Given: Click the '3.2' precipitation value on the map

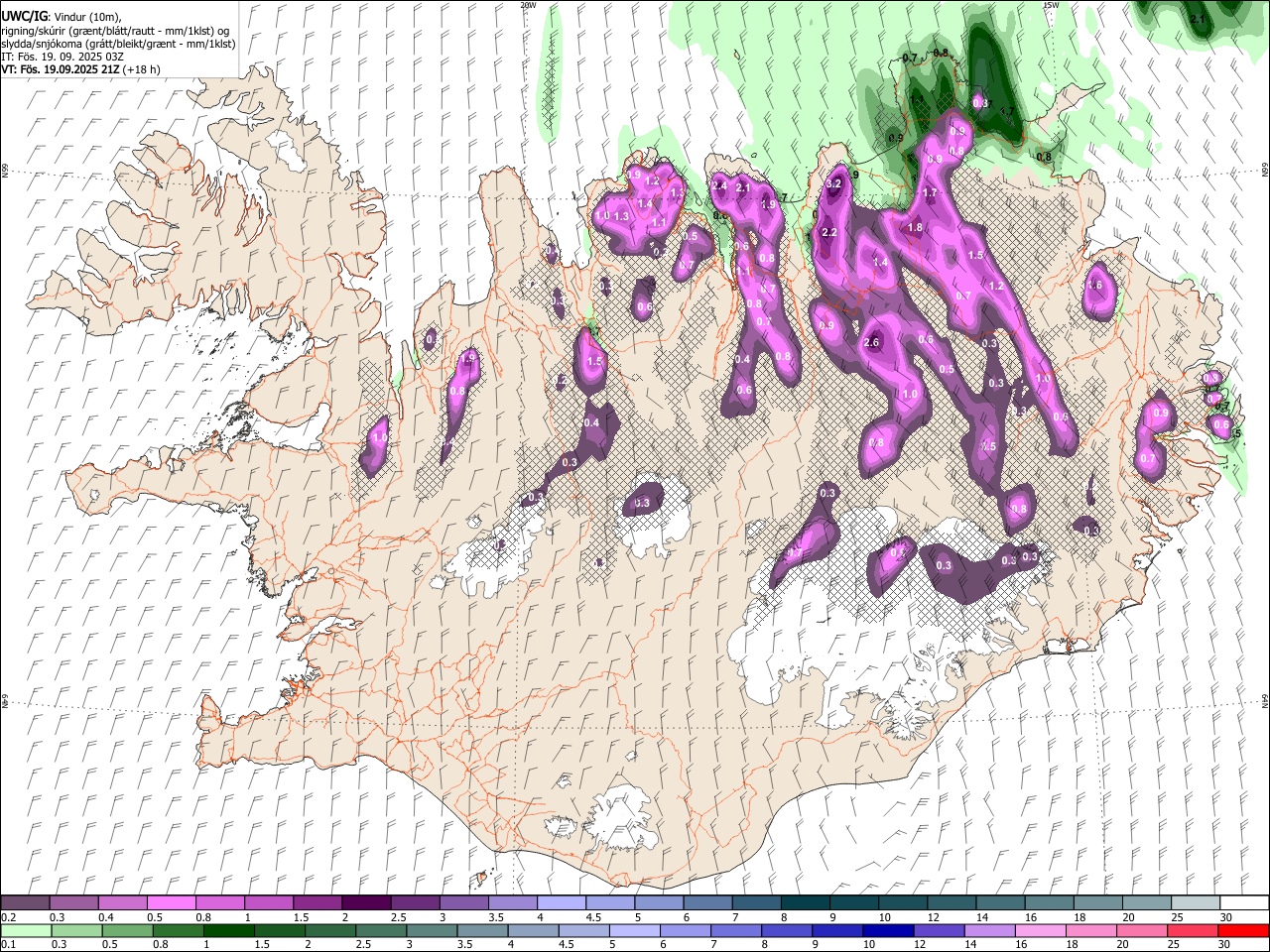Looking at the screenshot, I should click(x=833, y=183).
